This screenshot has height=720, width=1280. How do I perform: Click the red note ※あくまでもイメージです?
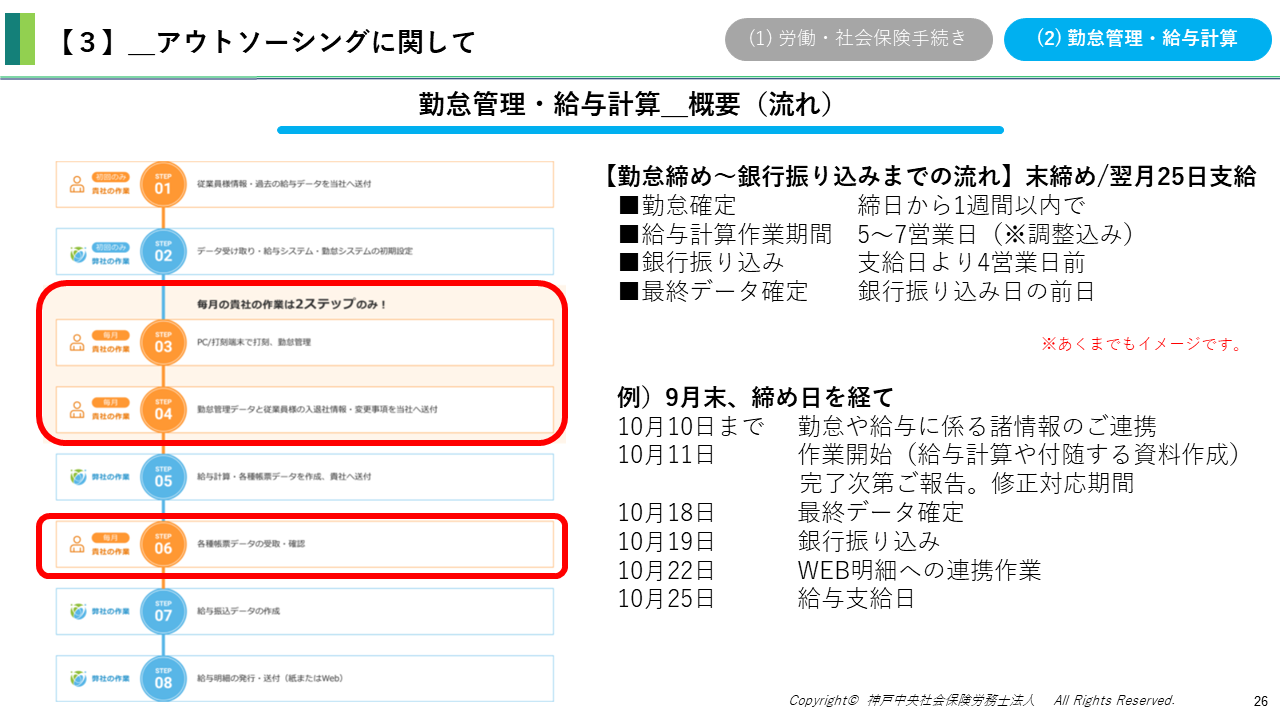click(x=1142, y=344)
